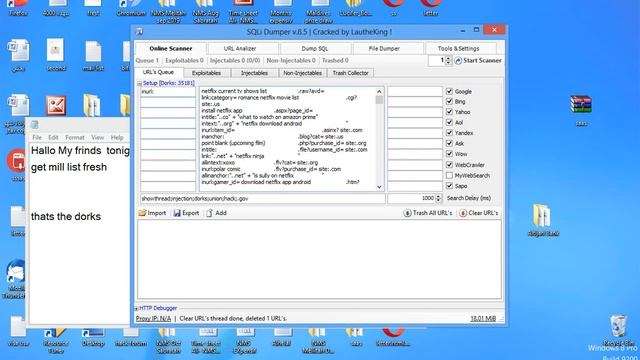Click Trash All URL's

tap(428, 213)
